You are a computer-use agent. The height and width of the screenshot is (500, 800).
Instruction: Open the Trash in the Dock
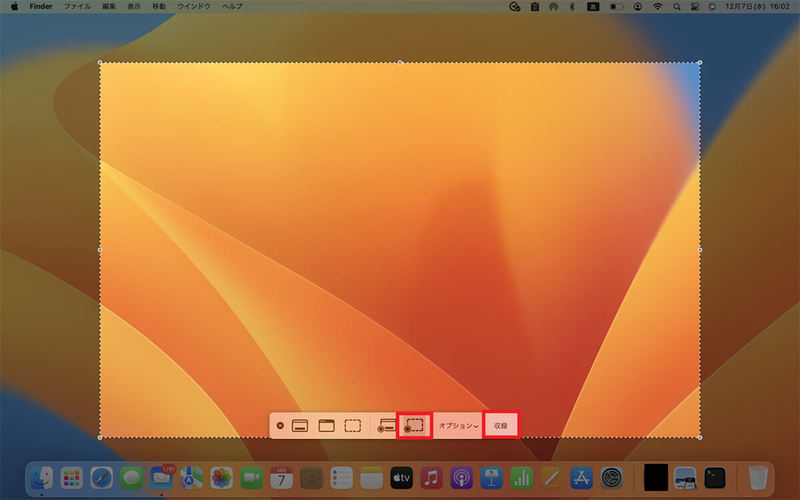click(x=758, y=478)
